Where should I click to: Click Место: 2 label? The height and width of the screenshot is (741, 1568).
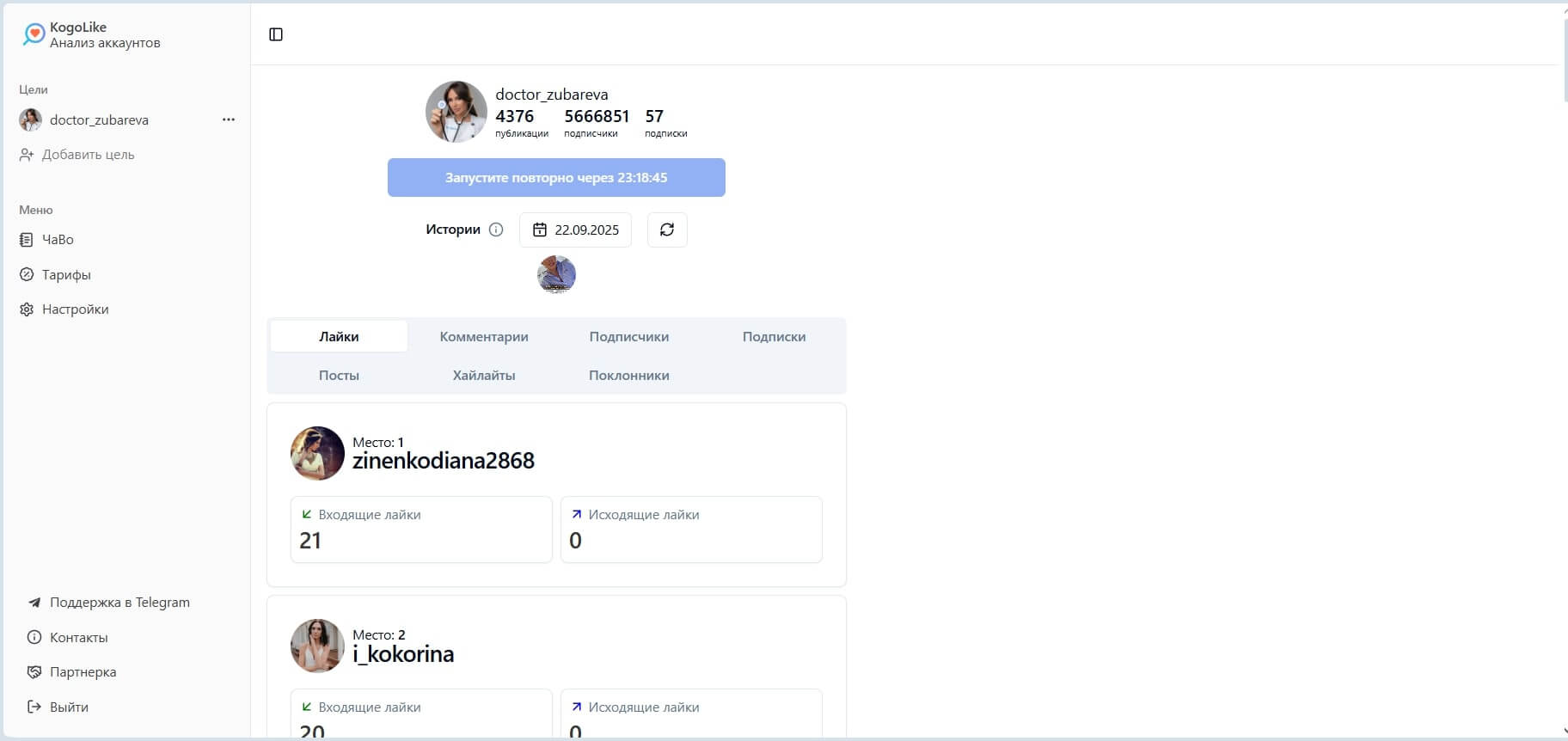click(379, 634)
